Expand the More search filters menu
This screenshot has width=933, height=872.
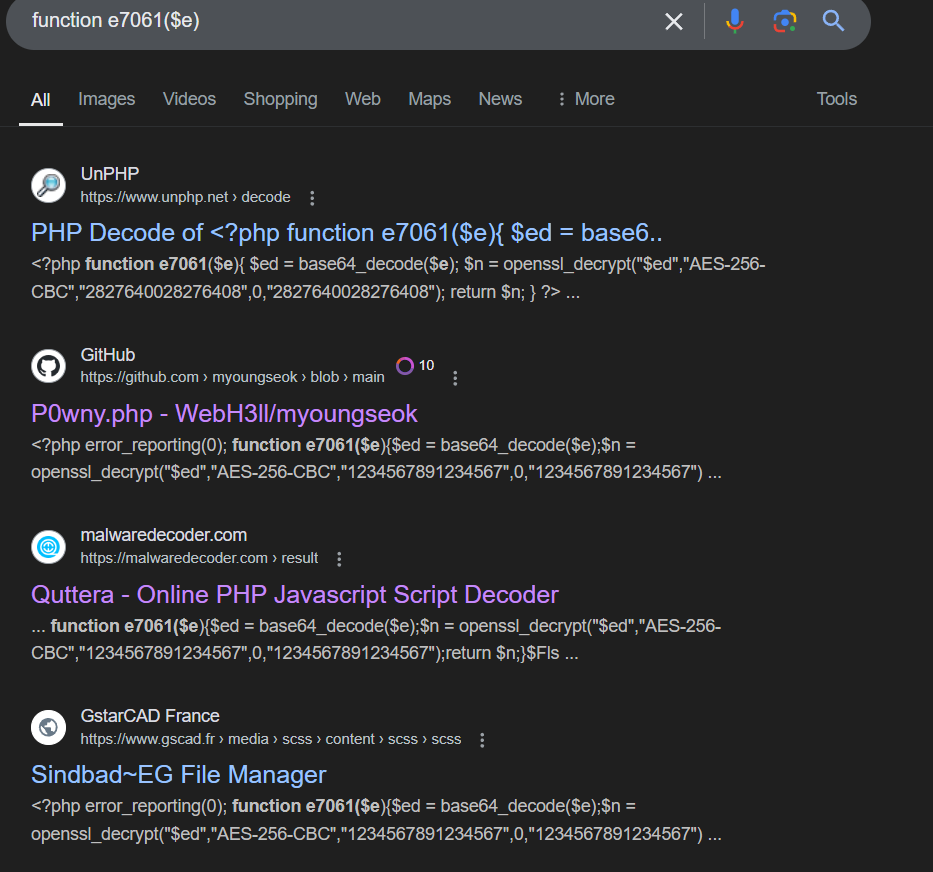(586, 99)
